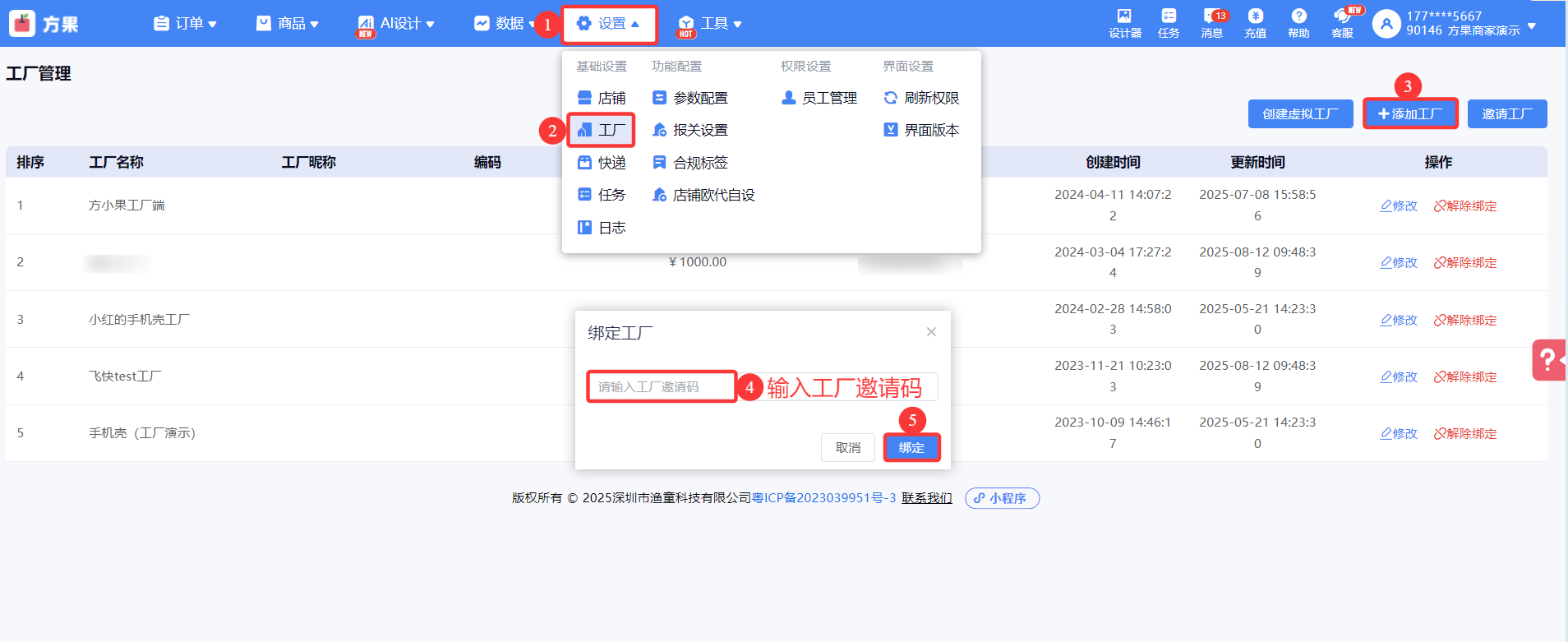Expand the 数据 menu
Image resolution: width=1568 pixels, height=642 pixels.
pyautogui.click(x=505, y=23)
